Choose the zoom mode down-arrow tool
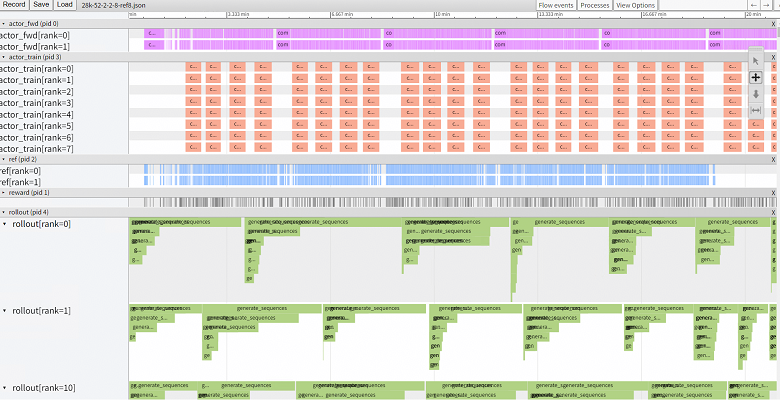780x400 pixels. (x=756, y=94)
